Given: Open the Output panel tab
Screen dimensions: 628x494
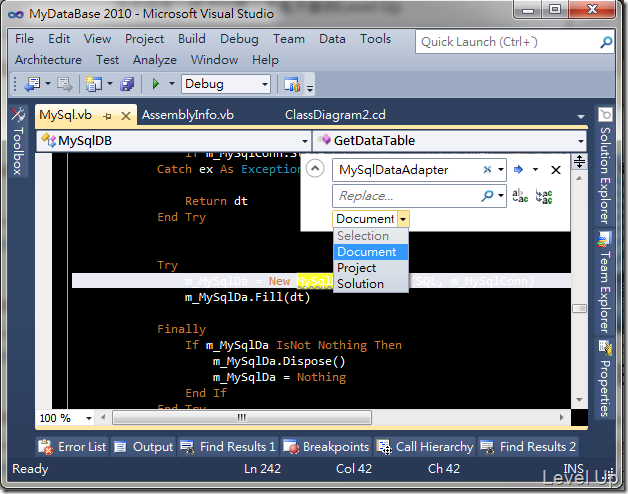Looking at the screenshot, I should tap(143, 446).
